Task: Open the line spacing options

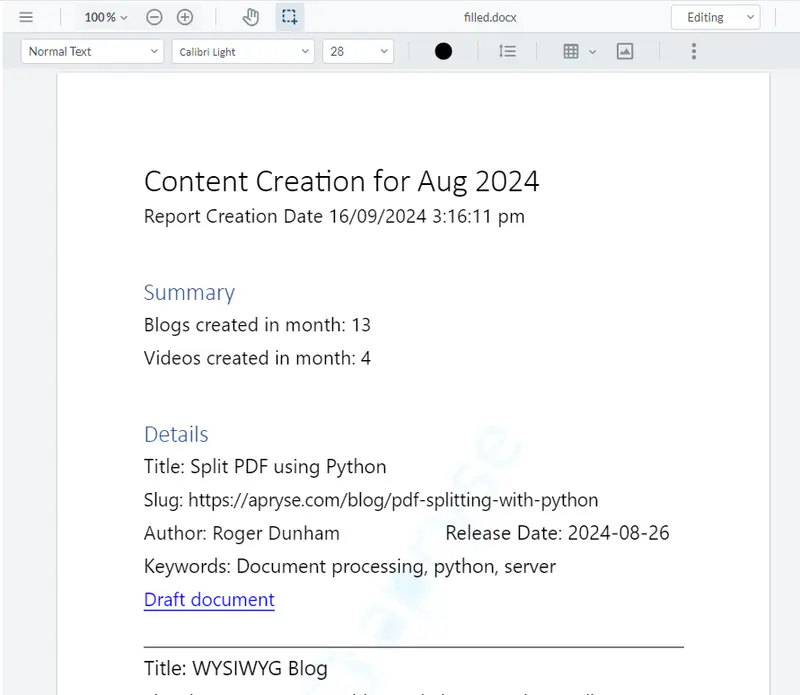Action: click(507, 51)
